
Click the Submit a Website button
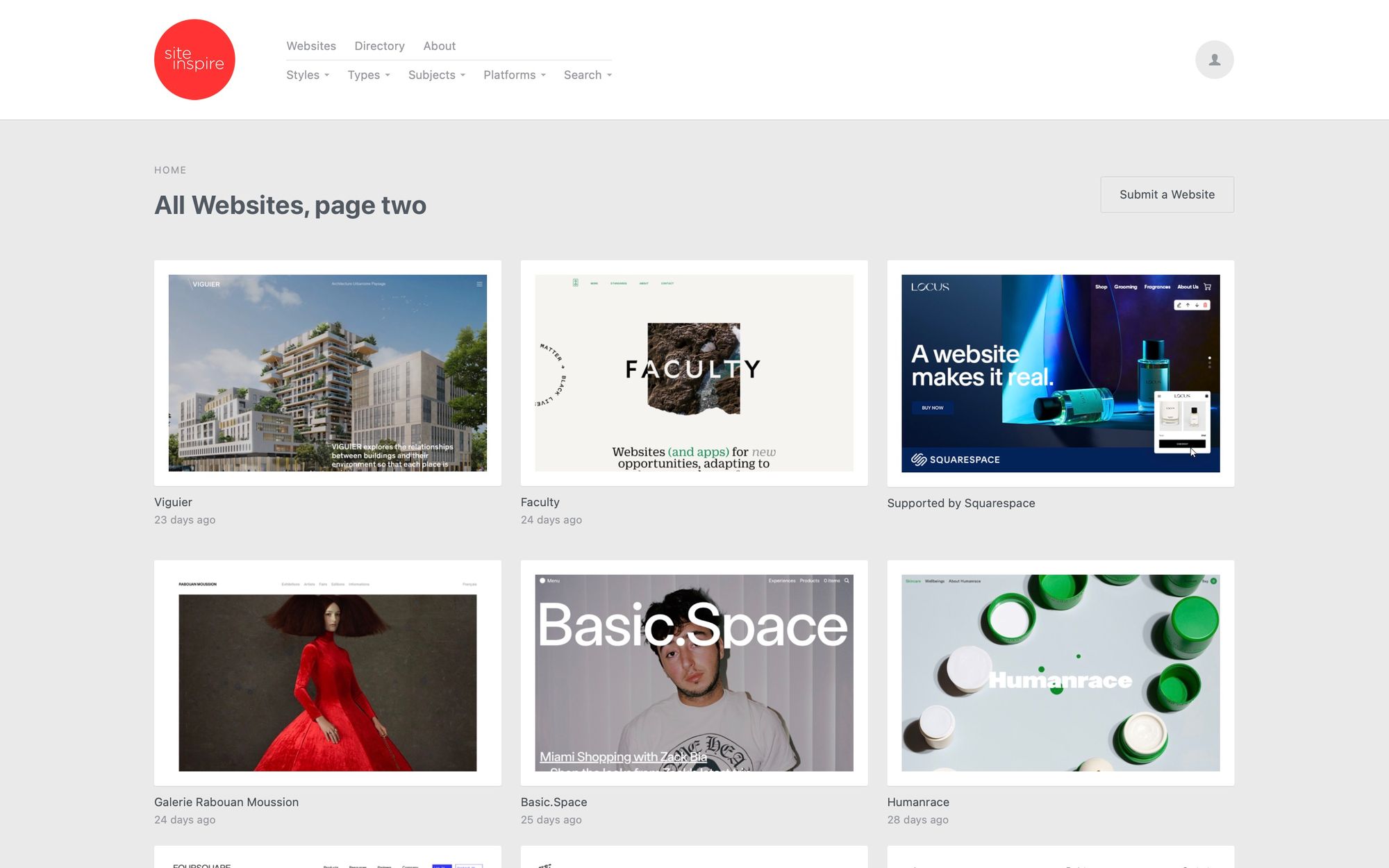point(1167,194)
